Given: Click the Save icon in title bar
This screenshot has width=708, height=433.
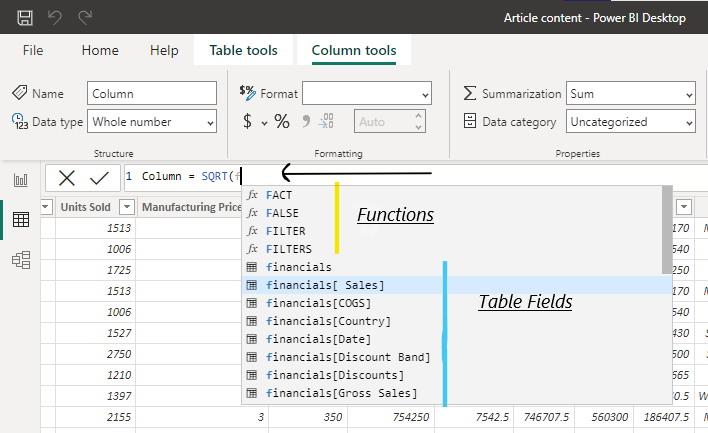Looking at the screenshot, I should [25, 17].
